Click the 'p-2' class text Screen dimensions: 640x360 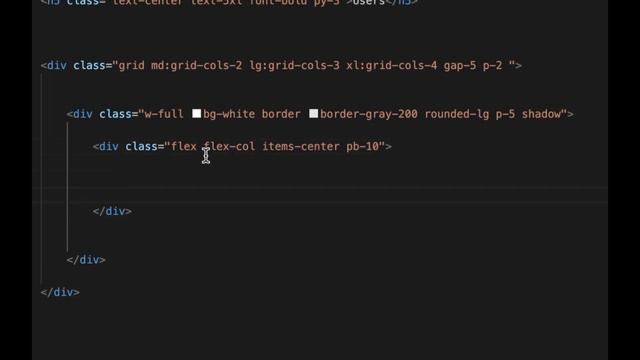(492, 65)
